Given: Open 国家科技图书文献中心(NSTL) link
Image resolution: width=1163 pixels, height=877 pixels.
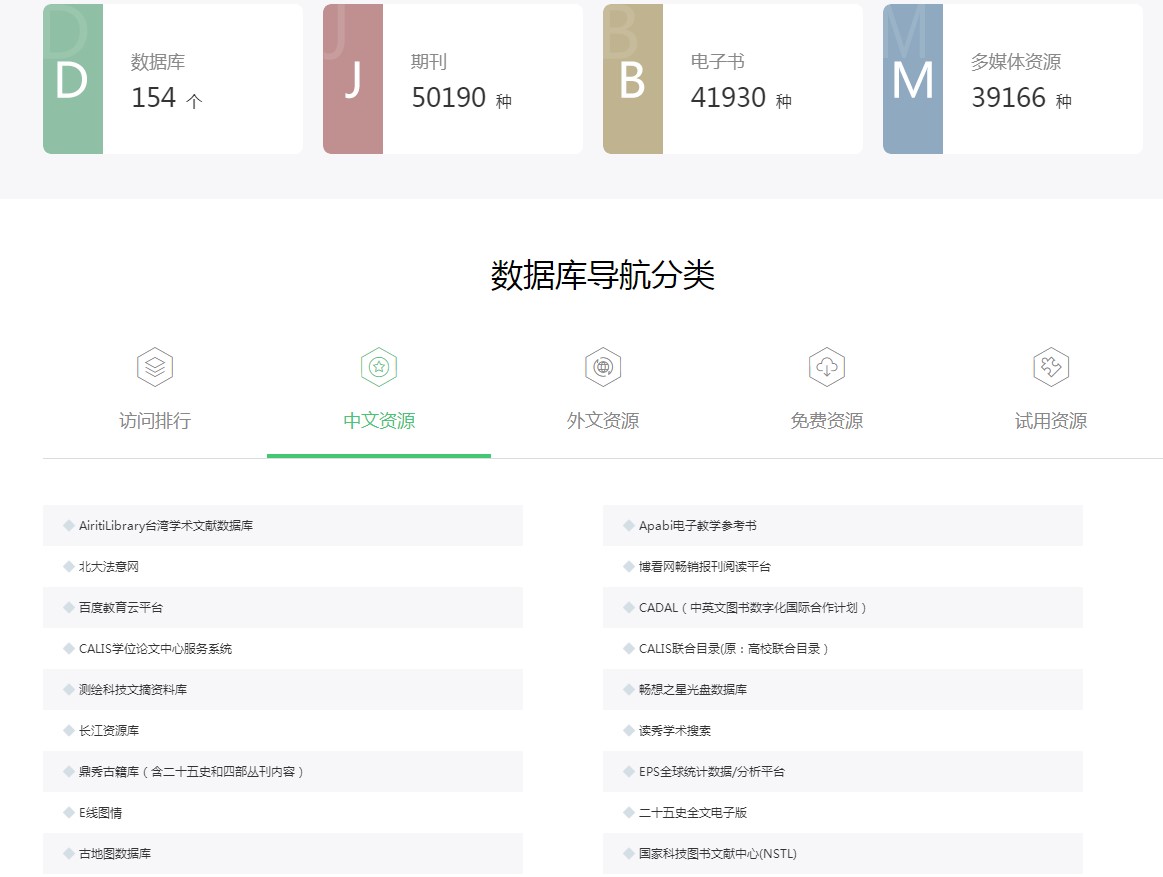Looking at the screenshot, I should (x=718, y=854).
